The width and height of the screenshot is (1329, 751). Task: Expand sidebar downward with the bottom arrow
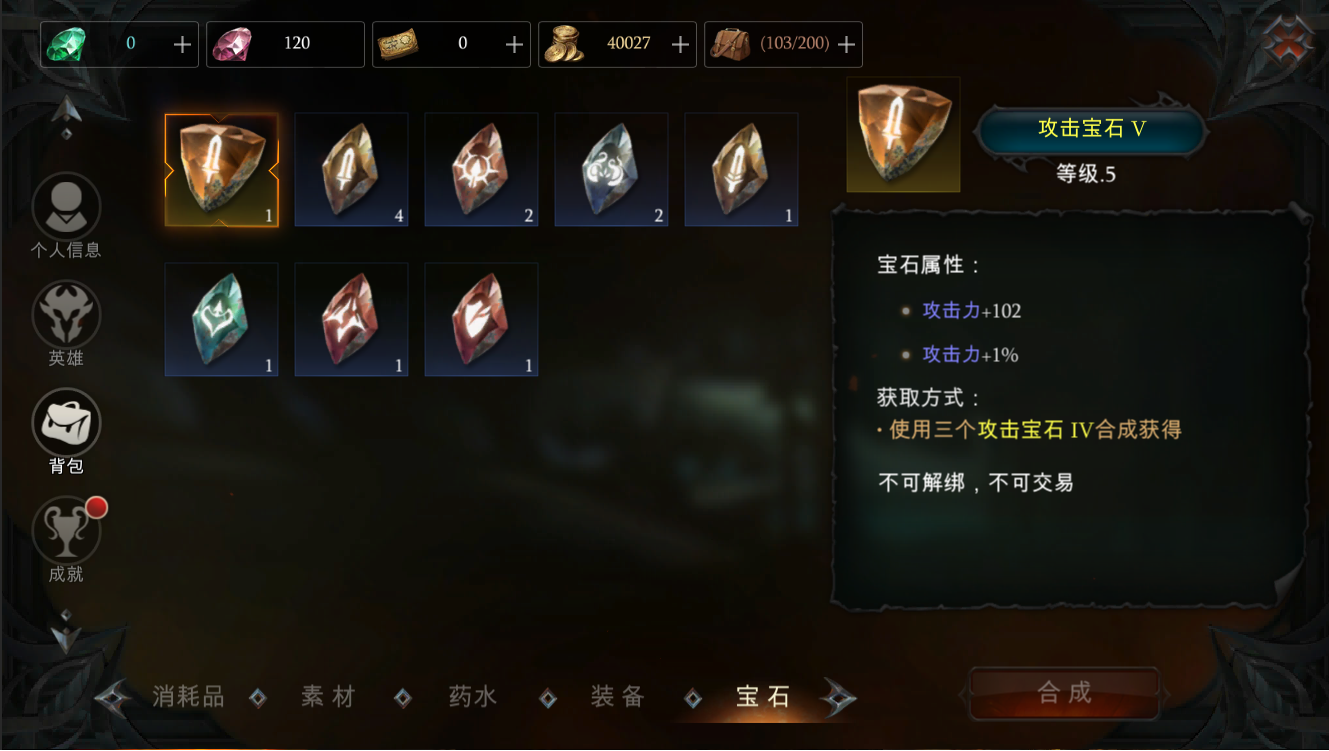pos(66,637)
